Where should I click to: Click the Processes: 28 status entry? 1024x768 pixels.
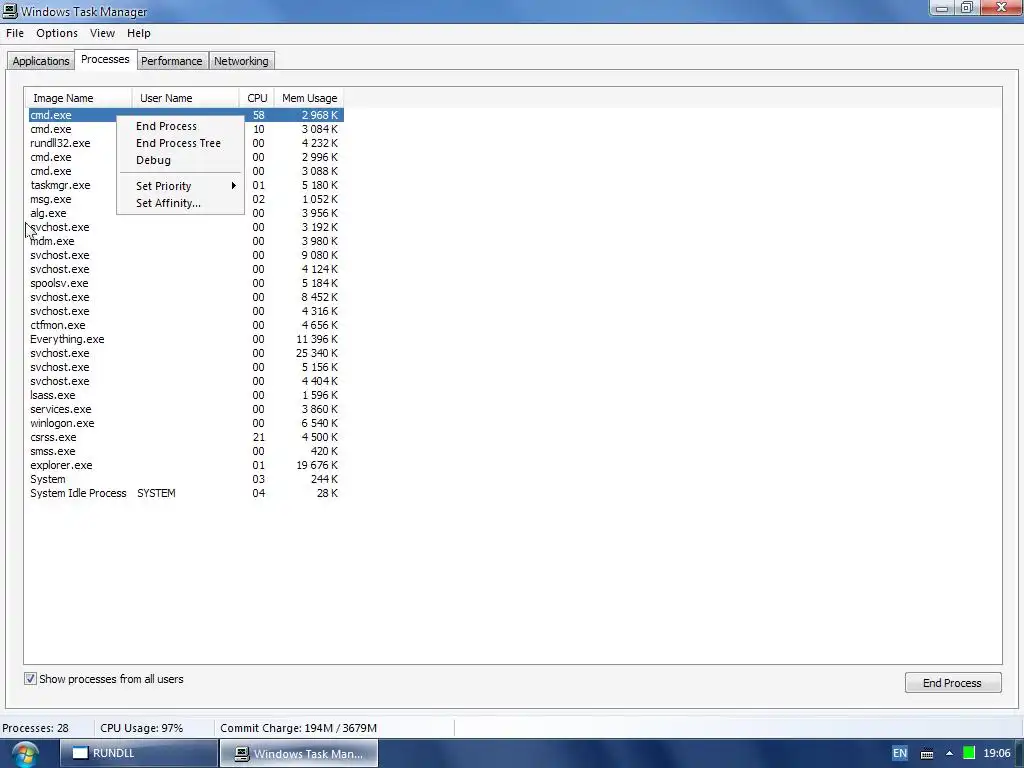tap(35, 728)
